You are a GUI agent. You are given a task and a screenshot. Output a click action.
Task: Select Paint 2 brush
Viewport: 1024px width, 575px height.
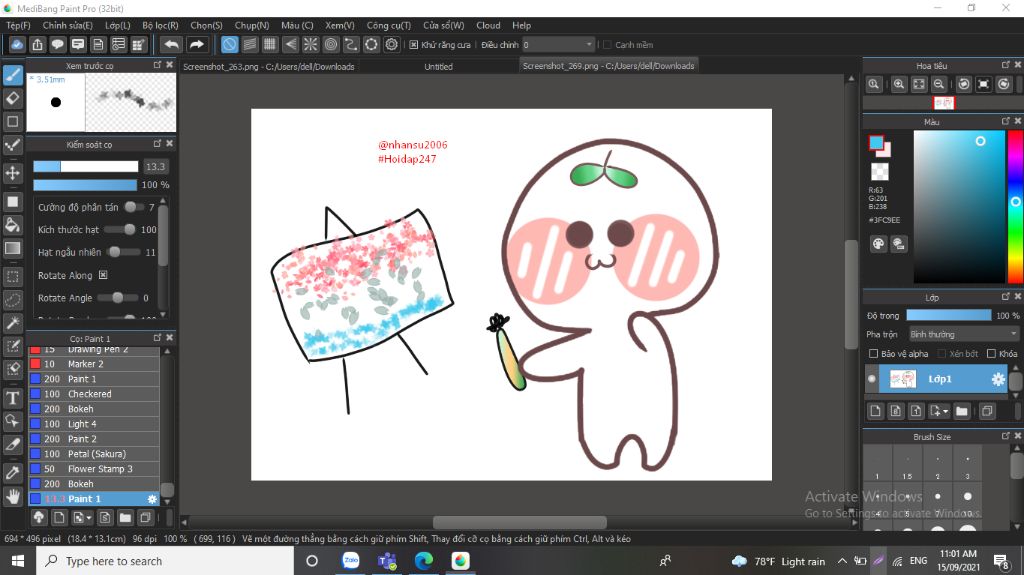tap(94, 439)
